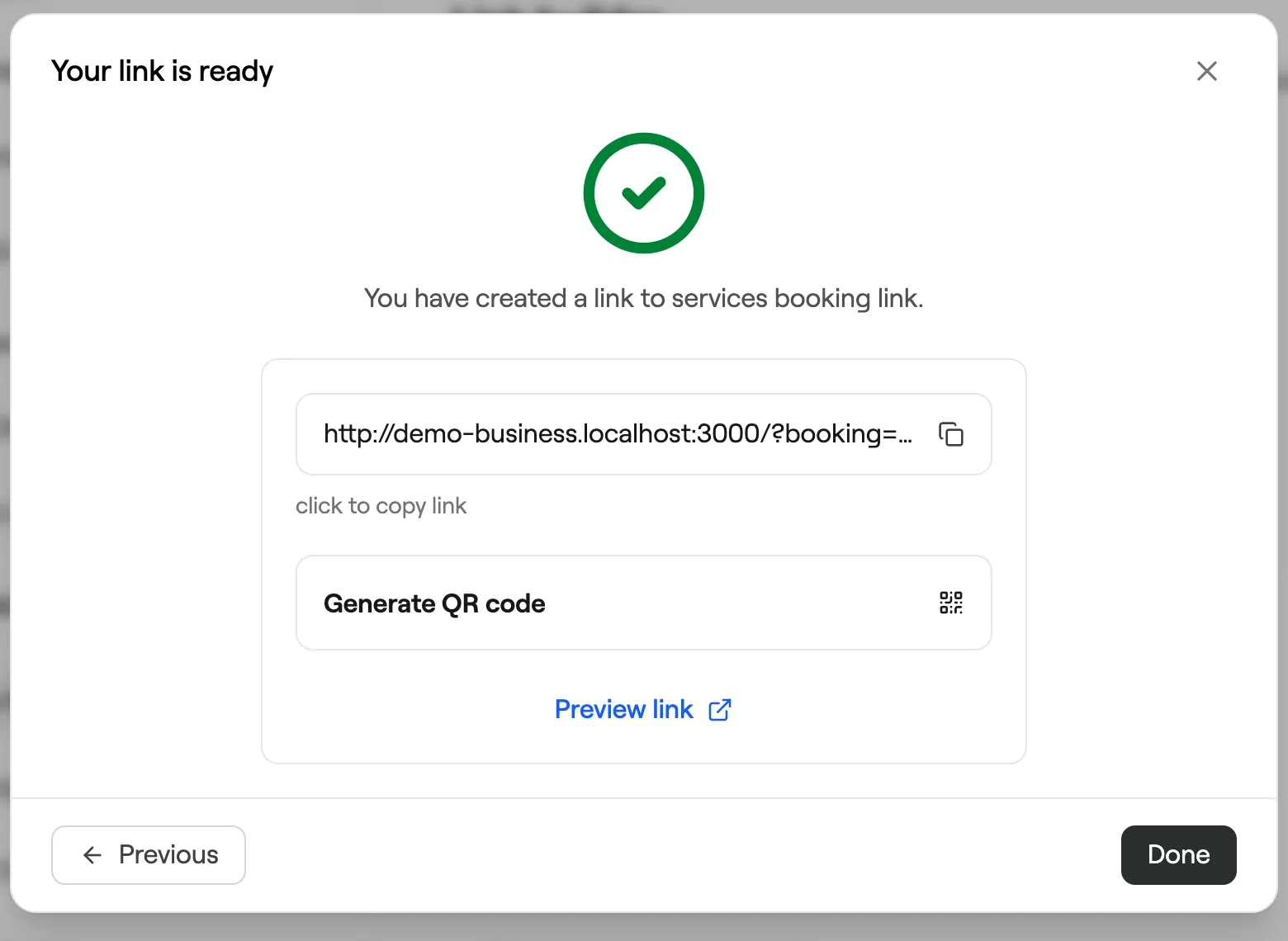
Task: Click the QR code icon
Action: pyautogui.click(x=951, y=603)
